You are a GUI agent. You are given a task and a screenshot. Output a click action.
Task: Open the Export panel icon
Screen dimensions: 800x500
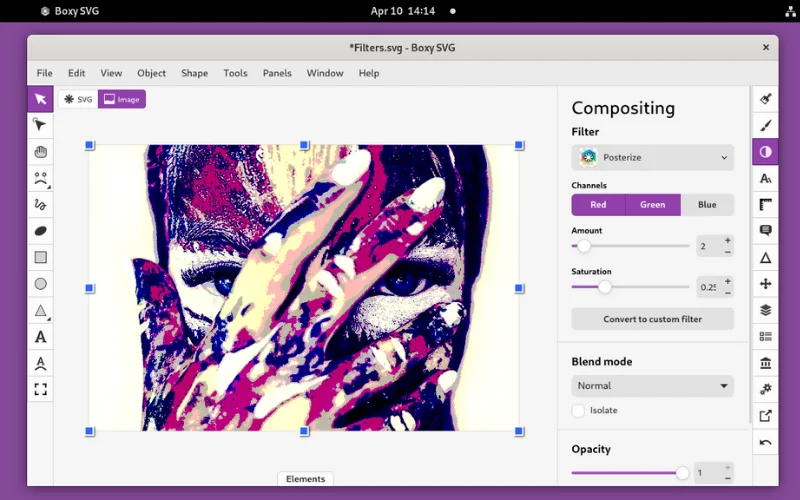pos(765,415)
